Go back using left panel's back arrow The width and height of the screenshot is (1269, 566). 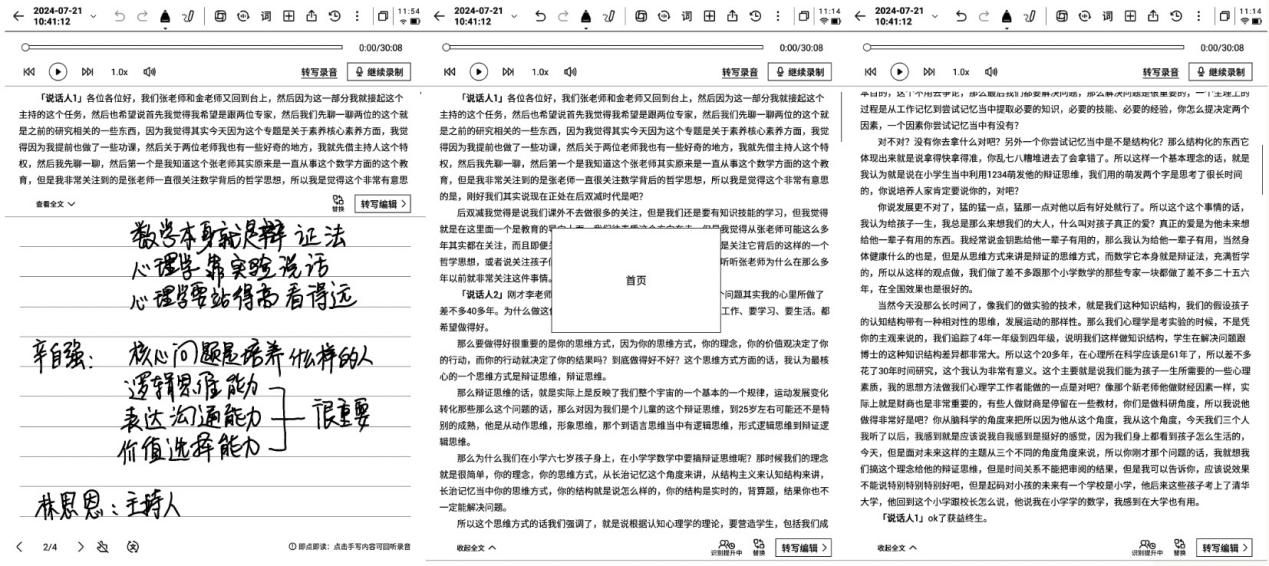[x=17, y=16]
